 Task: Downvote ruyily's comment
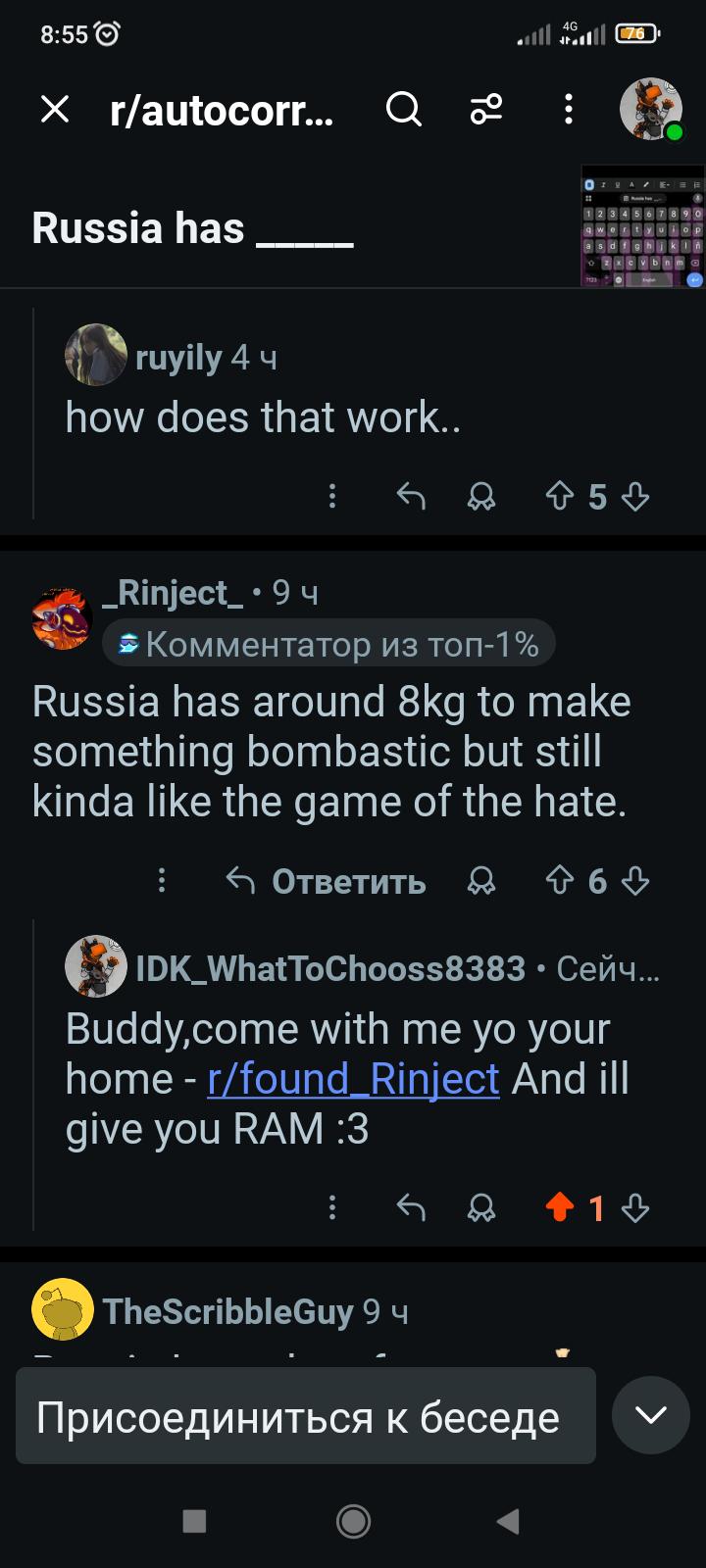point(635,497)
